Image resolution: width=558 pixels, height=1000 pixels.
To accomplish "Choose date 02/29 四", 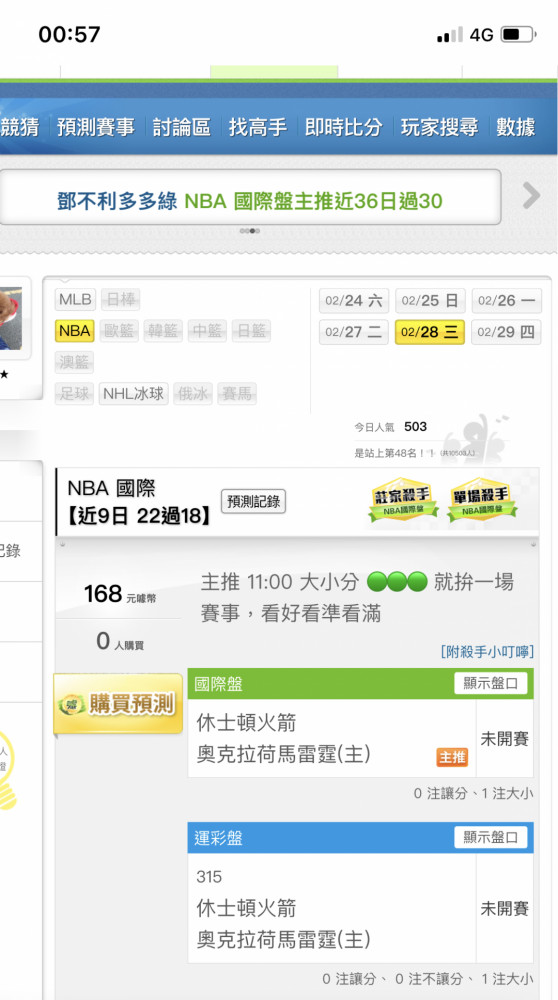I will (506, 332).
